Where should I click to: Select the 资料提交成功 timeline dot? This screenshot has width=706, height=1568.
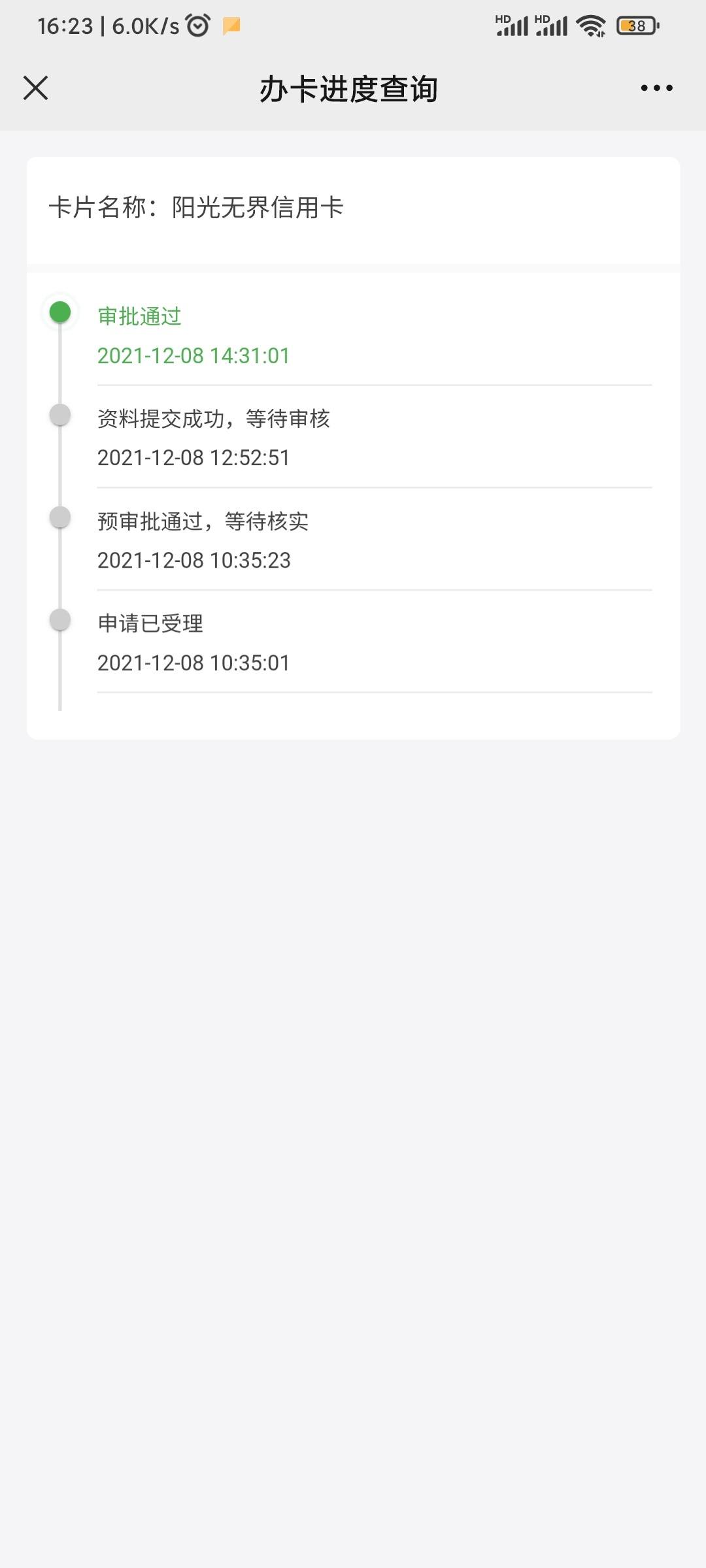[60, 414]
